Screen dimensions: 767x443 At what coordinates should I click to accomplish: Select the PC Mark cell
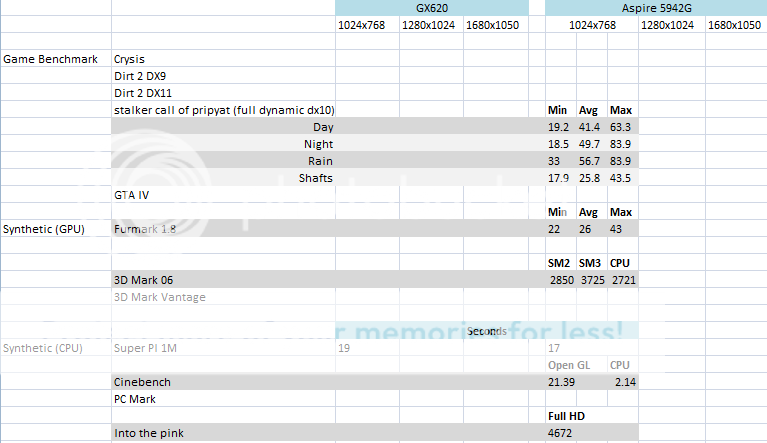click(137, 399)
